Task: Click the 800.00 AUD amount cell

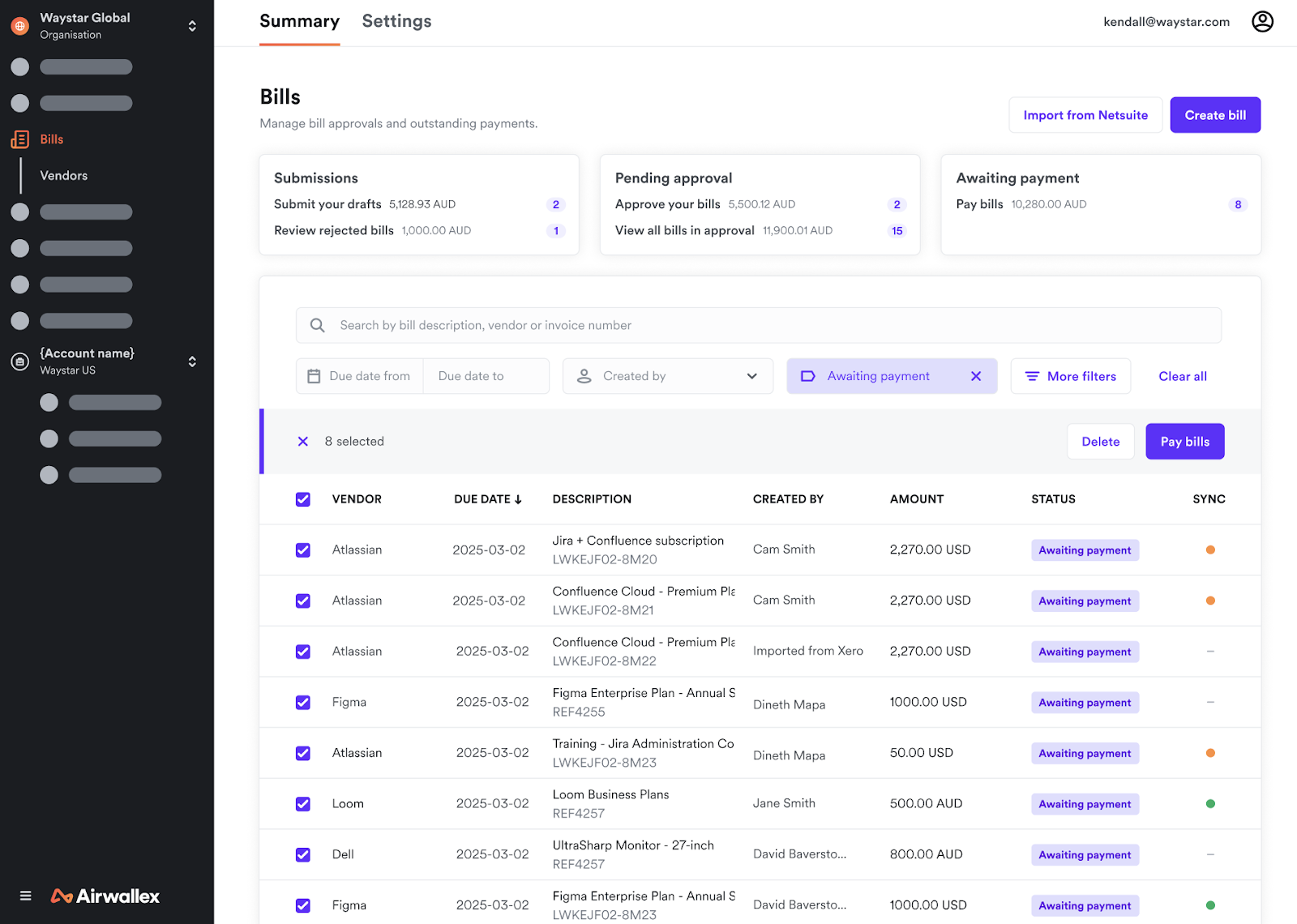Action: tap(927, 854)
